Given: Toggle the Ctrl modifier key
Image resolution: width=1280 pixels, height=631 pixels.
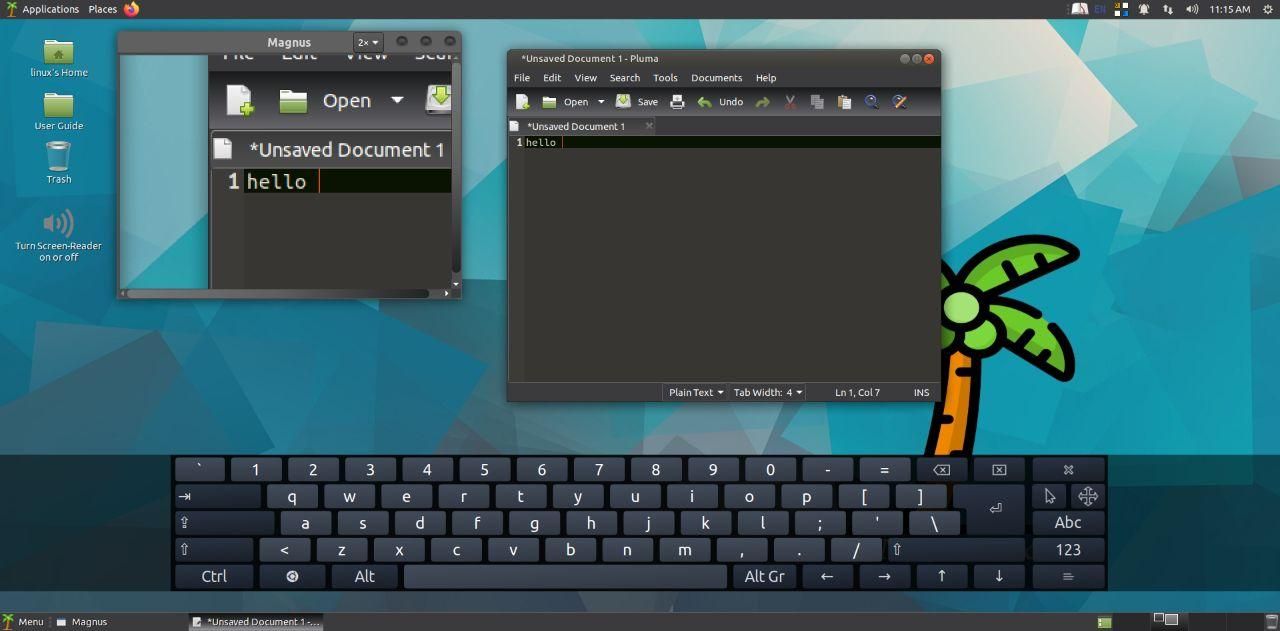Looking at the screenshot, I should pos(214,576).
